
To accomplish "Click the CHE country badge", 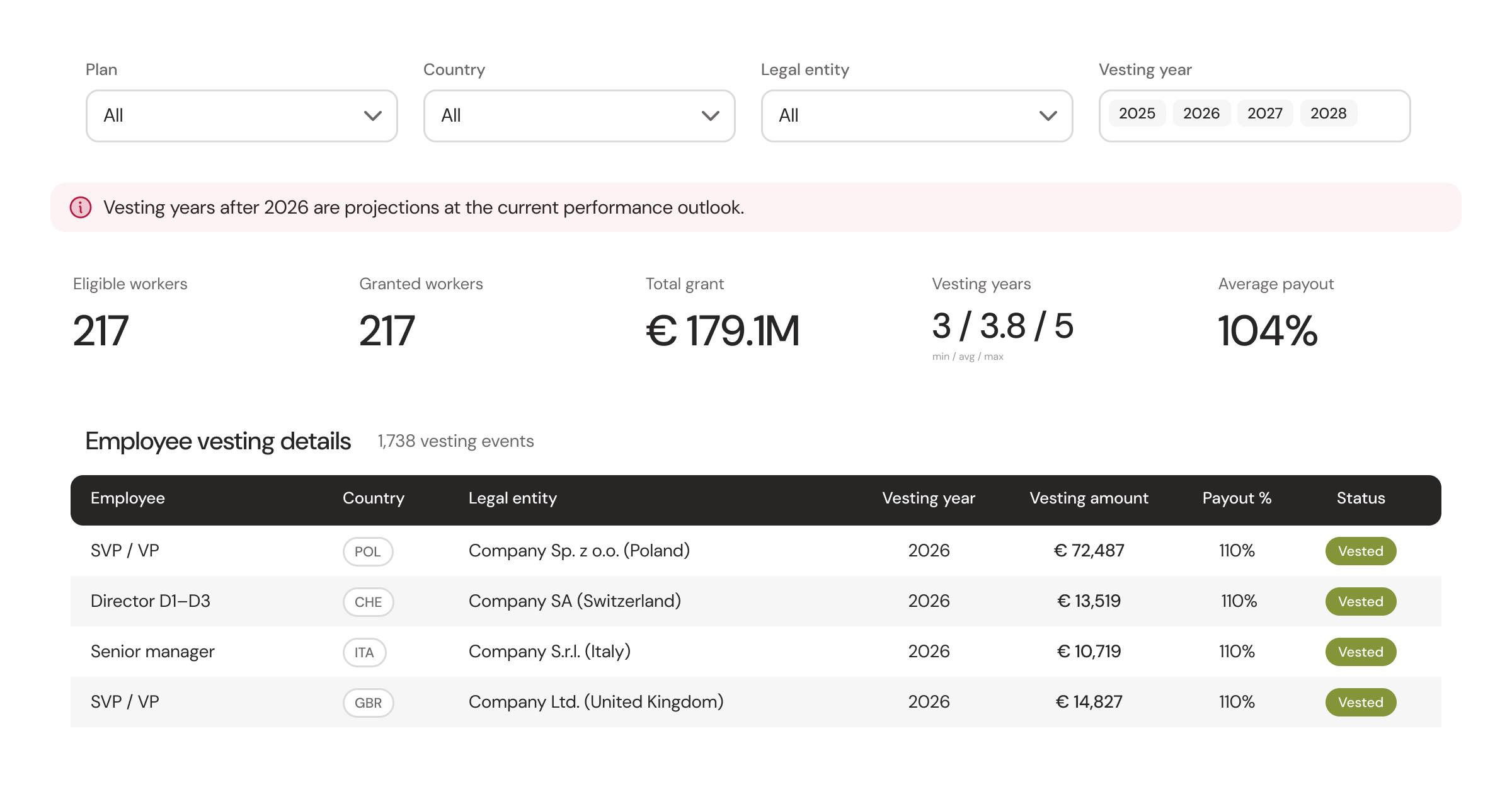I will click(x=369, y=602).
